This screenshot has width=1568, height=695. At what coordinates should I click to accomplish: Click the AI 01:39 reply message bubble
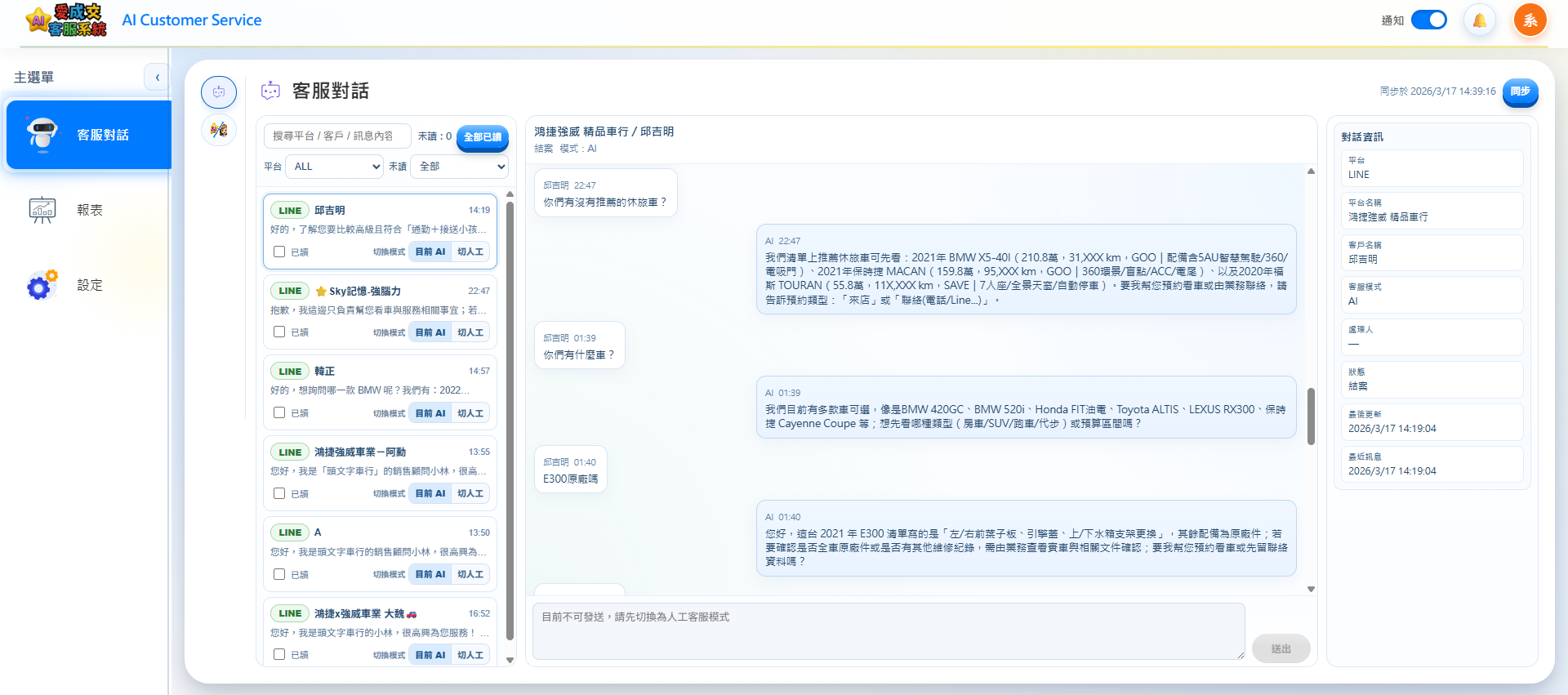tap(1026, 408)
